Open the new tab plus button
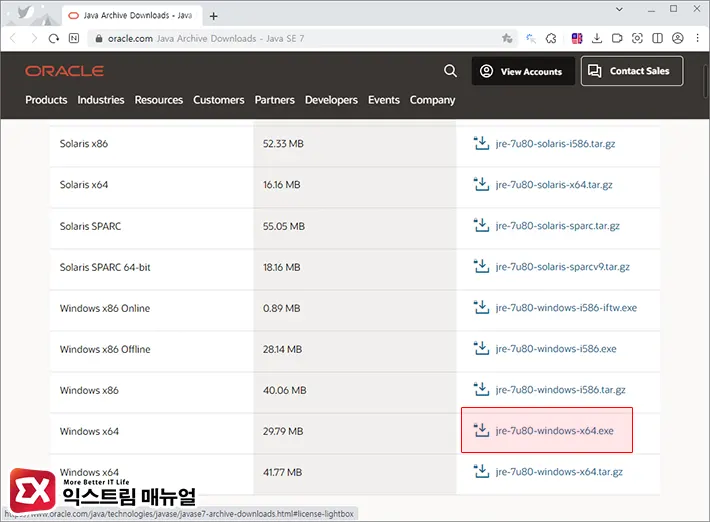 213,16
